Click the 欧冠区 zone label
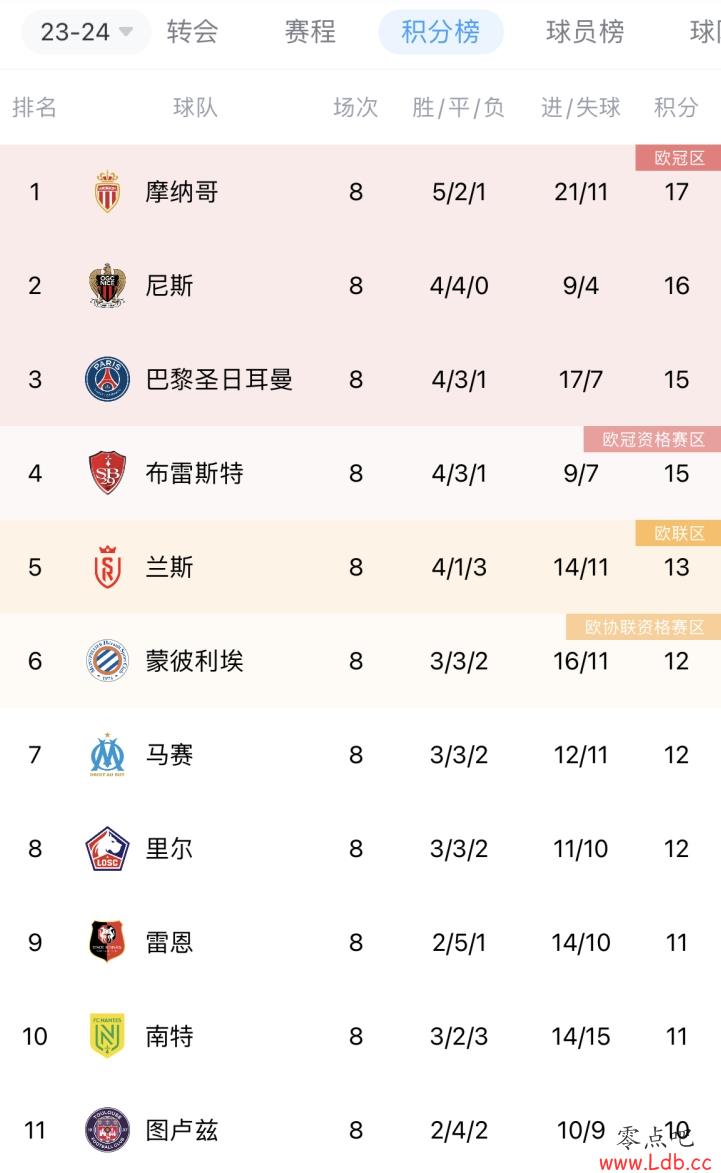 (x=679, y=158)
